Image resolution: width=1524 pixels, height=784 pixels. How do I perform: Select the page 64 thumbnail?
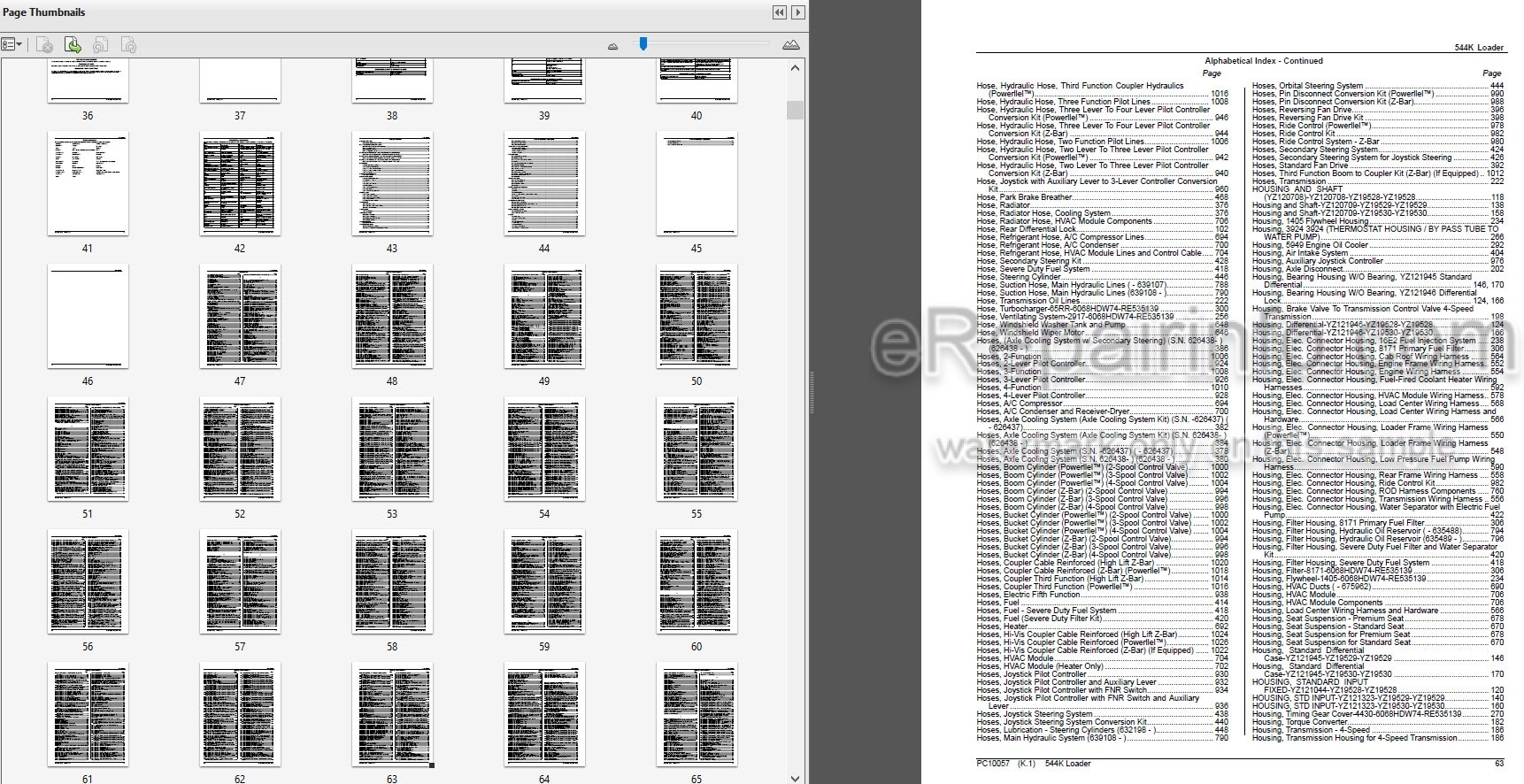[544, 715]
